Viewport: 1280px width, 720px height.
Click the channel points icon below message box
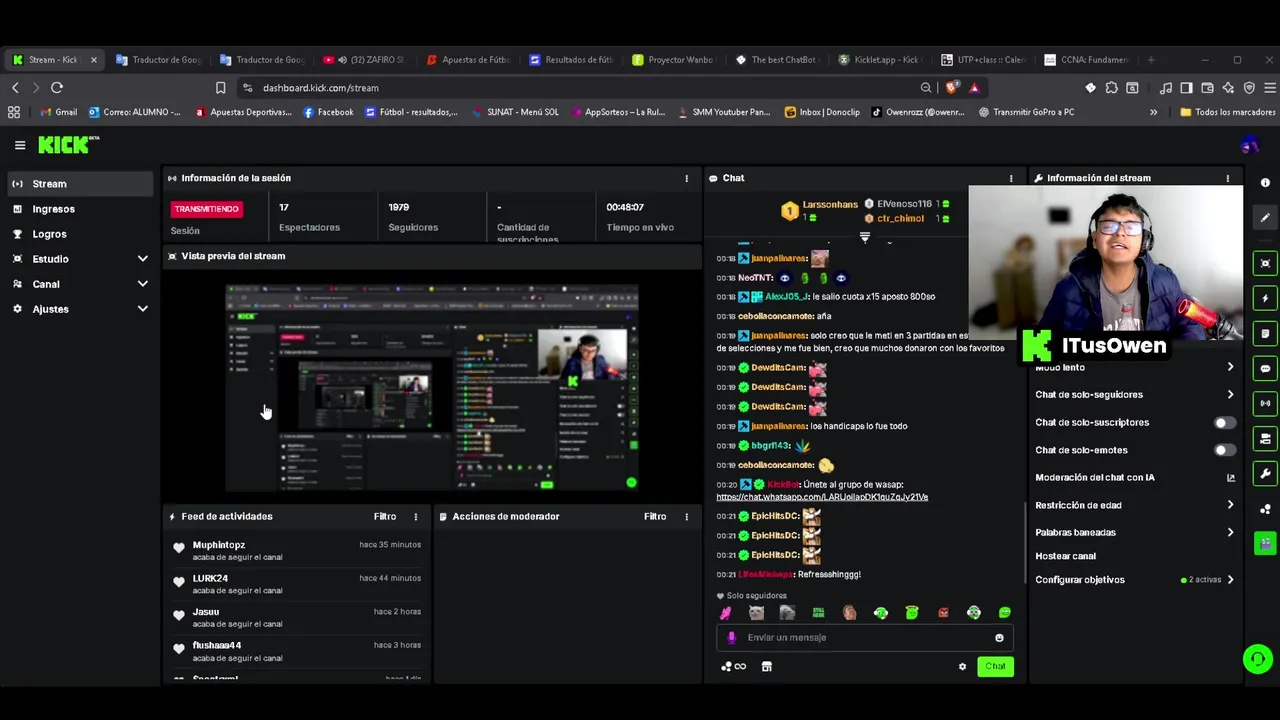733,666
